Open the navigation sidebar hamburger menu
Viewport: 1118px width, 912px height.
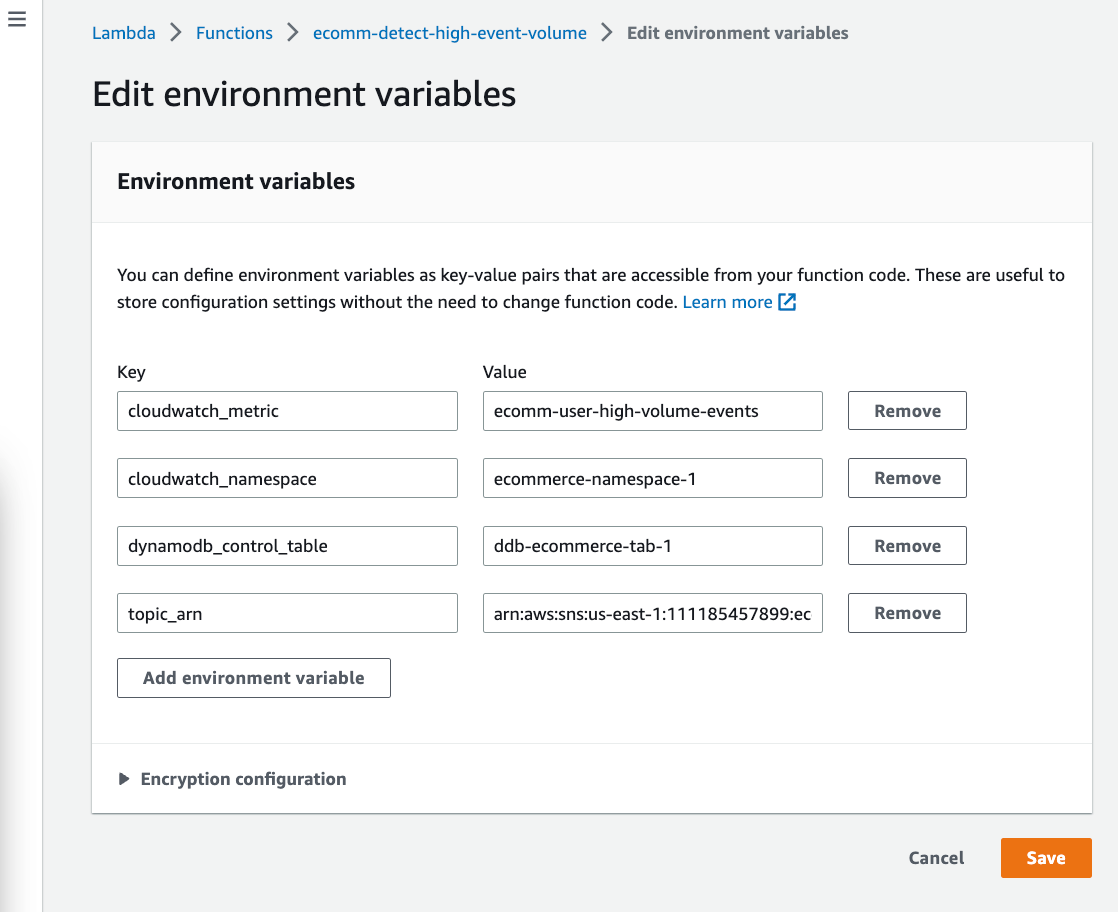coord(16,18)
